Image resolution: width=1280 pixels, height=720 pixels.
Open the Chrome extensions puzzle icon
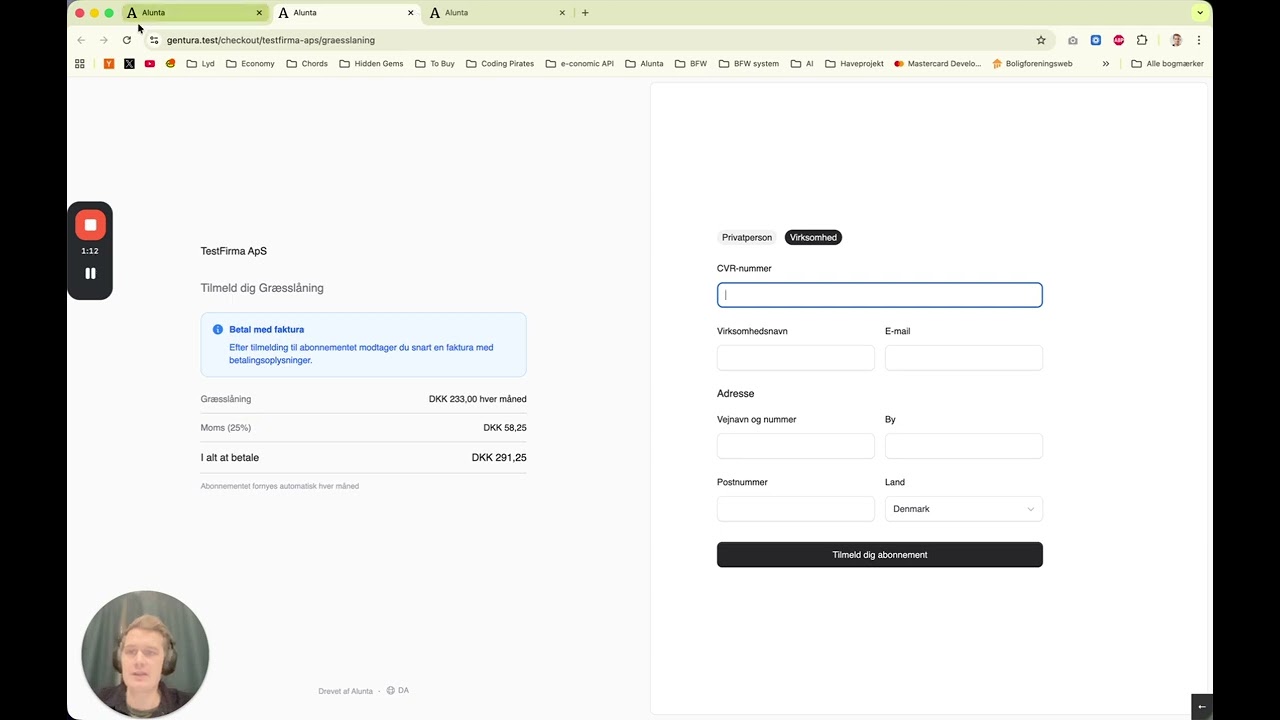click(1142, 40)
